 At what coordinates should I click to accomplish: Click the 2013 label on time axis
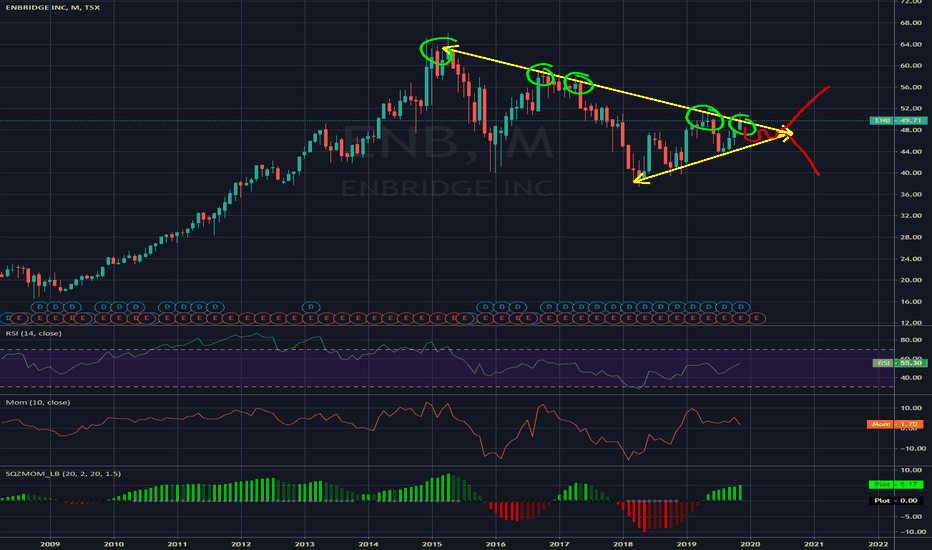(304, 544)
